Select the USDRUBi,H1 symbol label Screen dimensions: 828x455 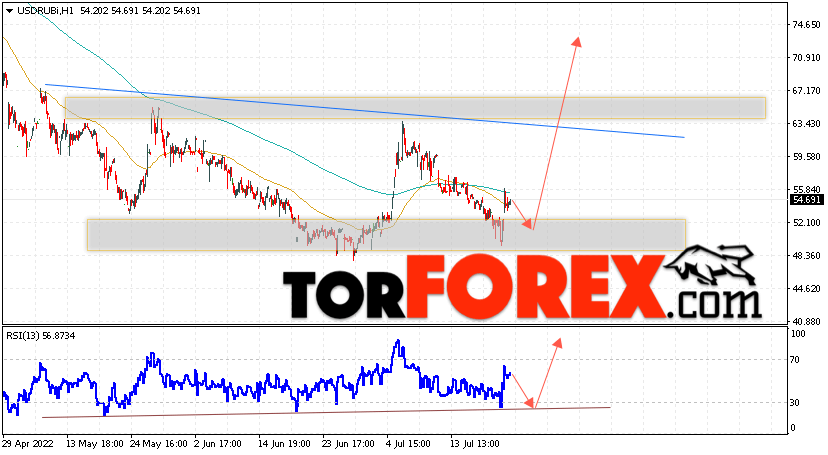pyautogui.click(x=45, y=11)
